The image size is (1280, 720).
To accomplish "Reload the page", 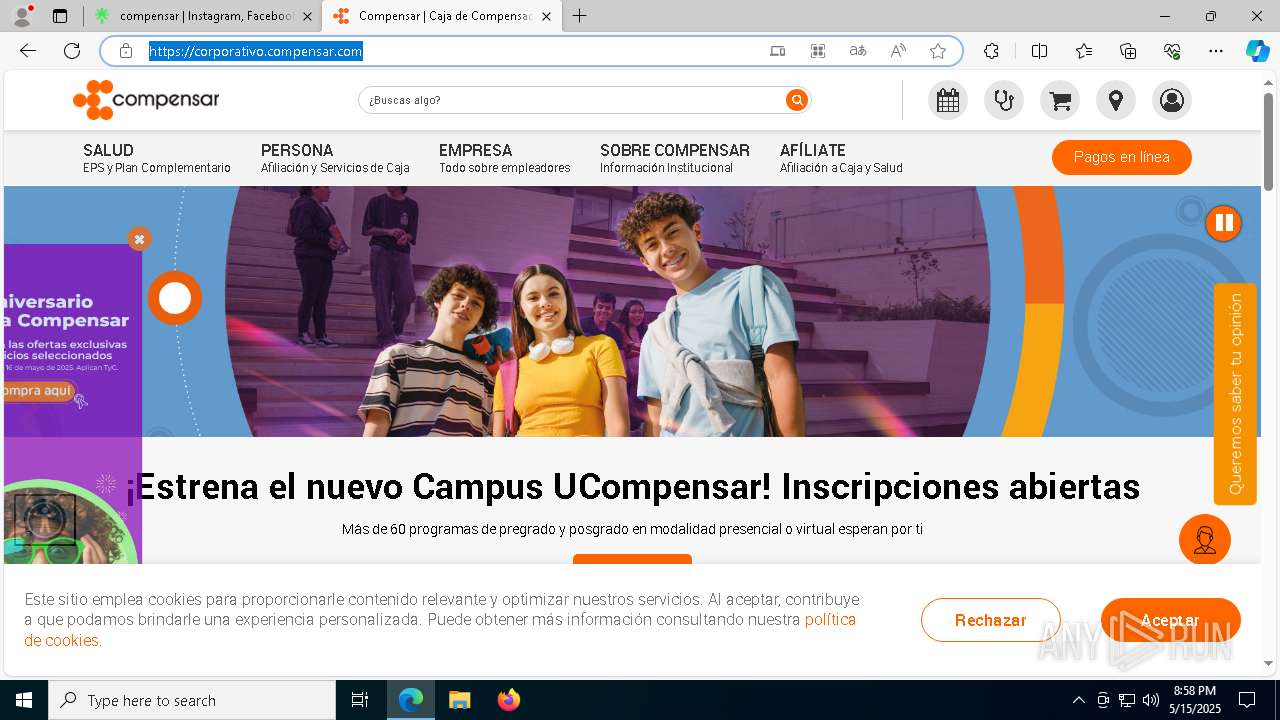I will coord(72,51).
